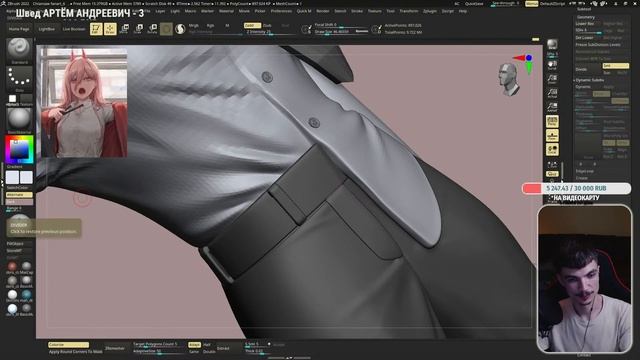The image size is (640, 360).
Task: Click the Actual size icon
Action: pyautogui.click(x=552, y=93)
